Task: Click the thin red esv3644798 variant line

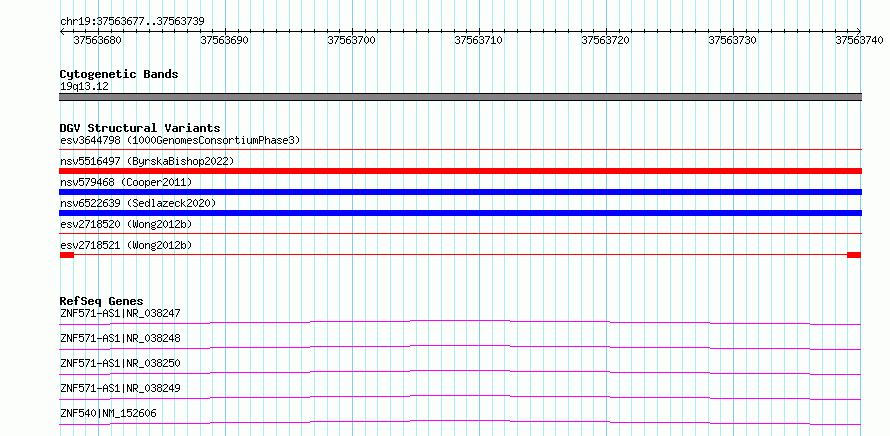Action: pos(461,150)
